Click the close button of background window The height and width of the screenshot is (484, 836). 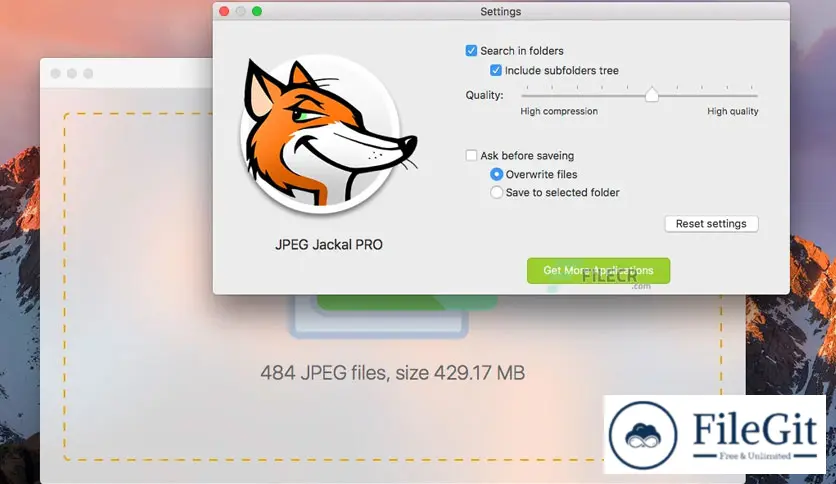click(55, 74)
